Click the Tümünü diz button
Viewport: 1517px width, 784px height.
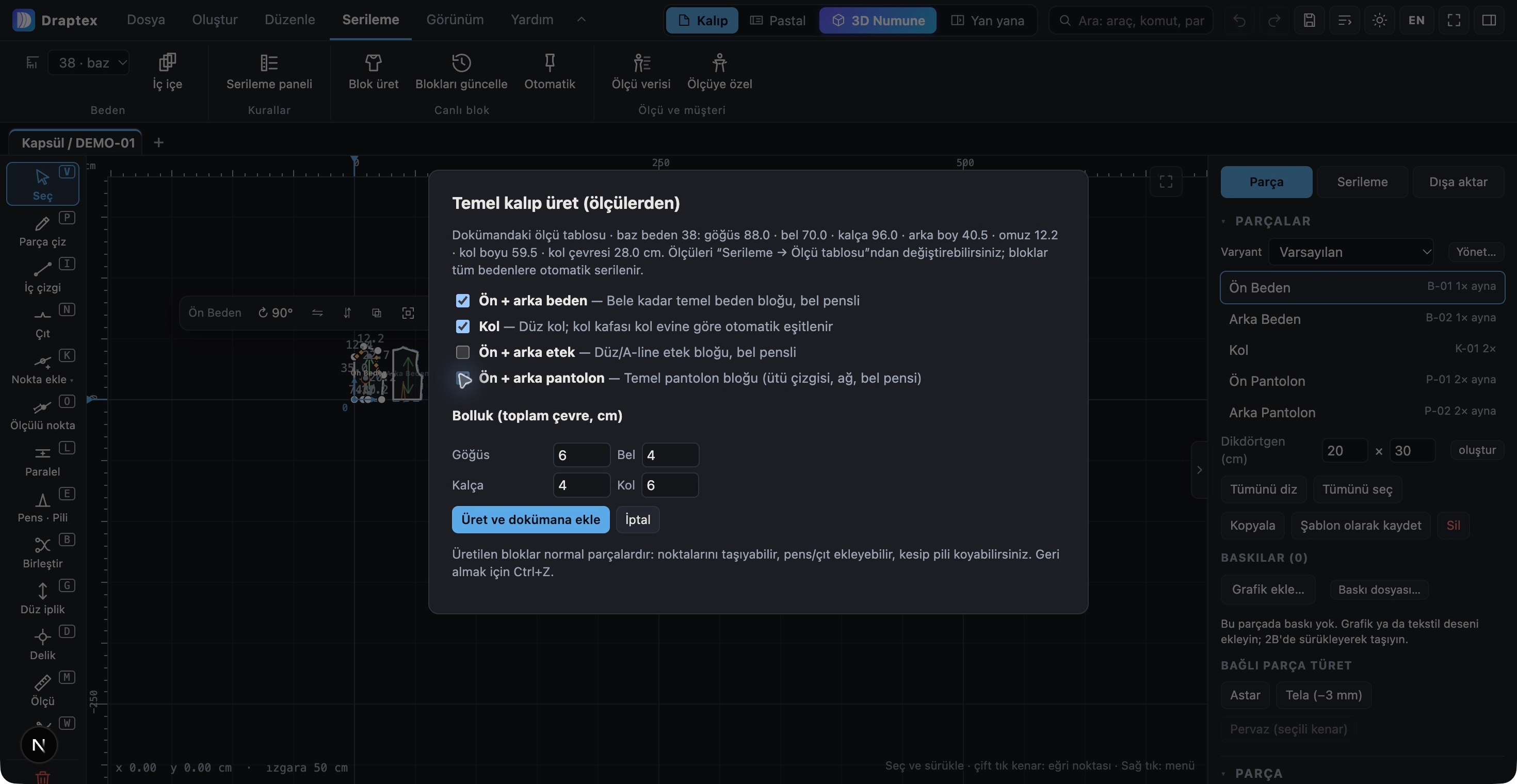pyautogui.click(x=1263, y=489)
